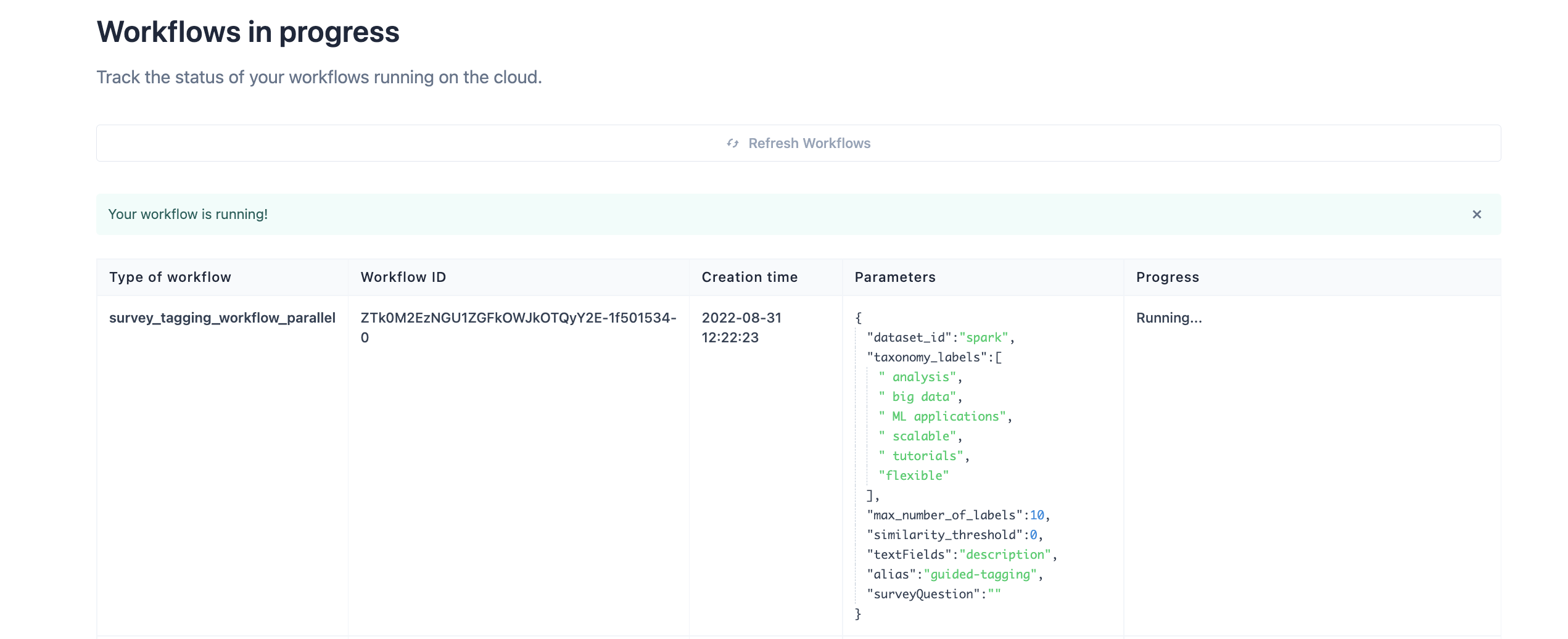The width and height of the screenshot is (1568, 639).
Task: Click the "dataset_id" key in parameters
Action: [x=909, y=337]
